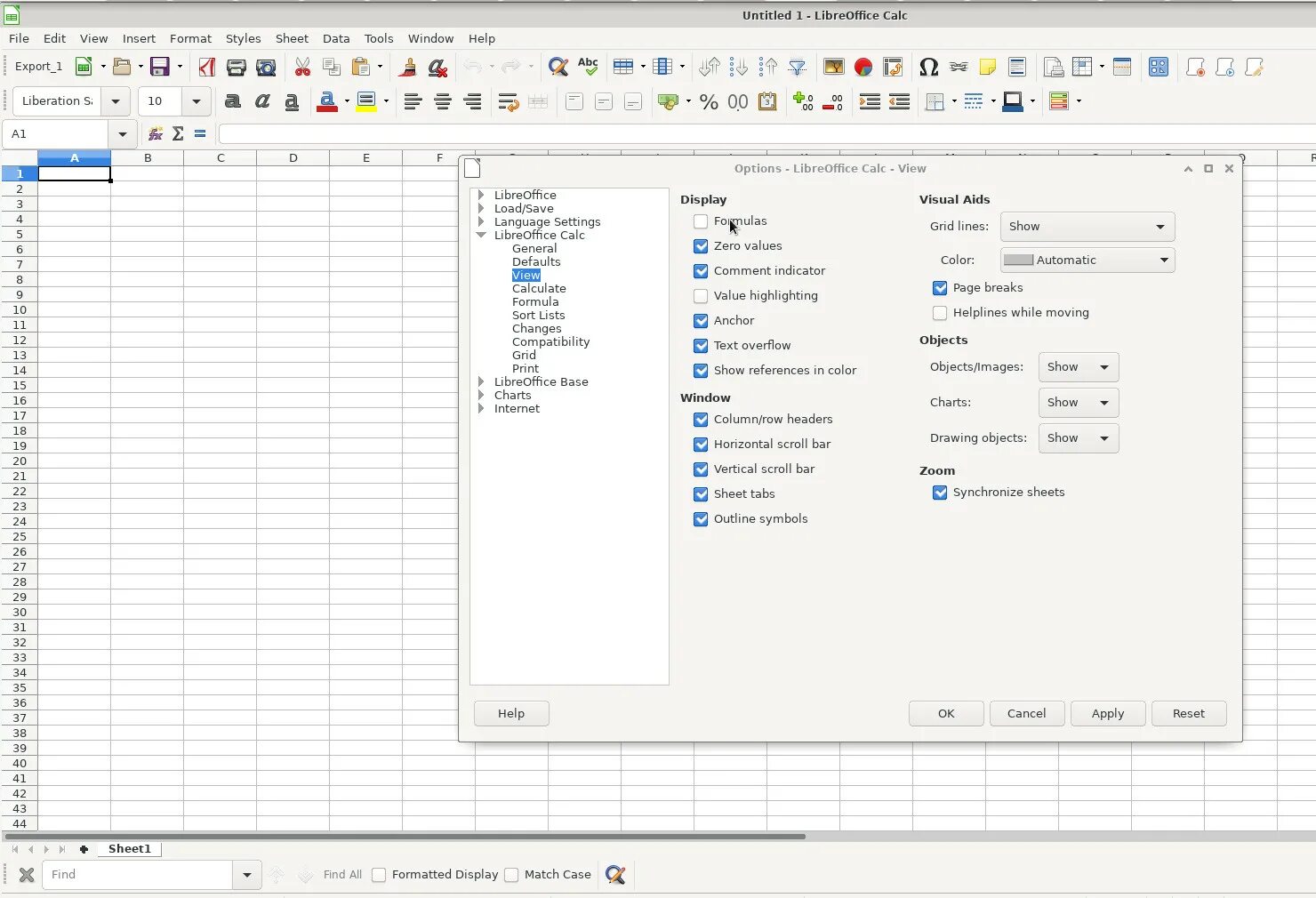Click the Align Center icon
The height and width of the screenshot is (898, 1316).
[x=443, y=101]
